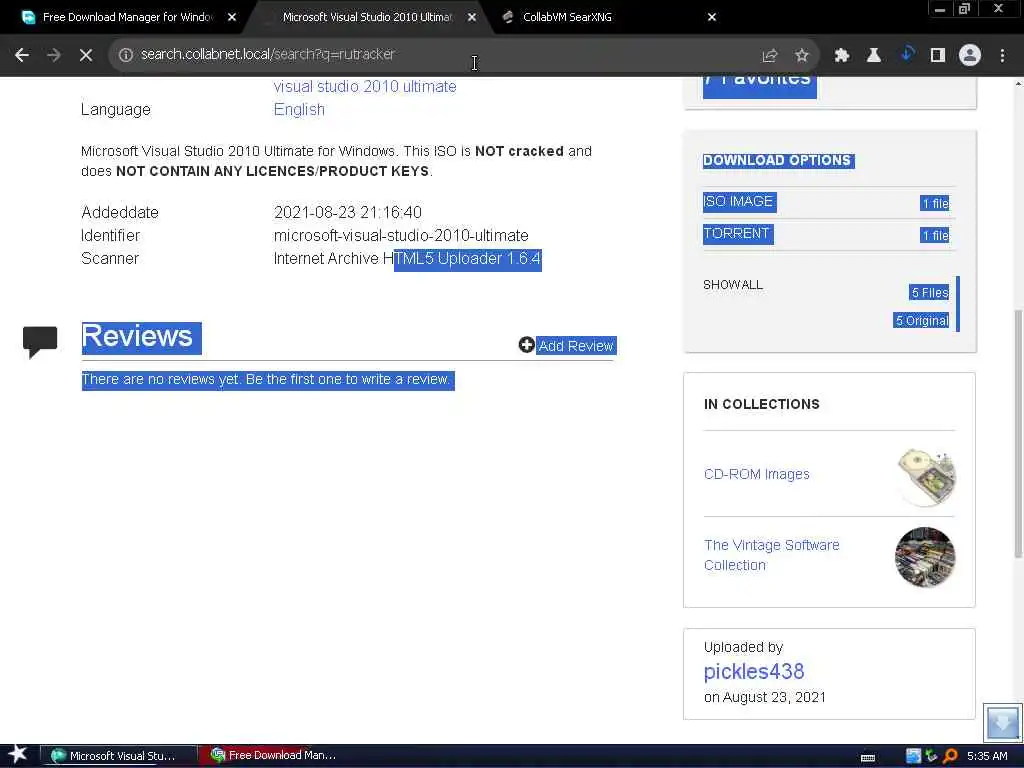
Task: Open the 5 Files link
Action: 929,293
